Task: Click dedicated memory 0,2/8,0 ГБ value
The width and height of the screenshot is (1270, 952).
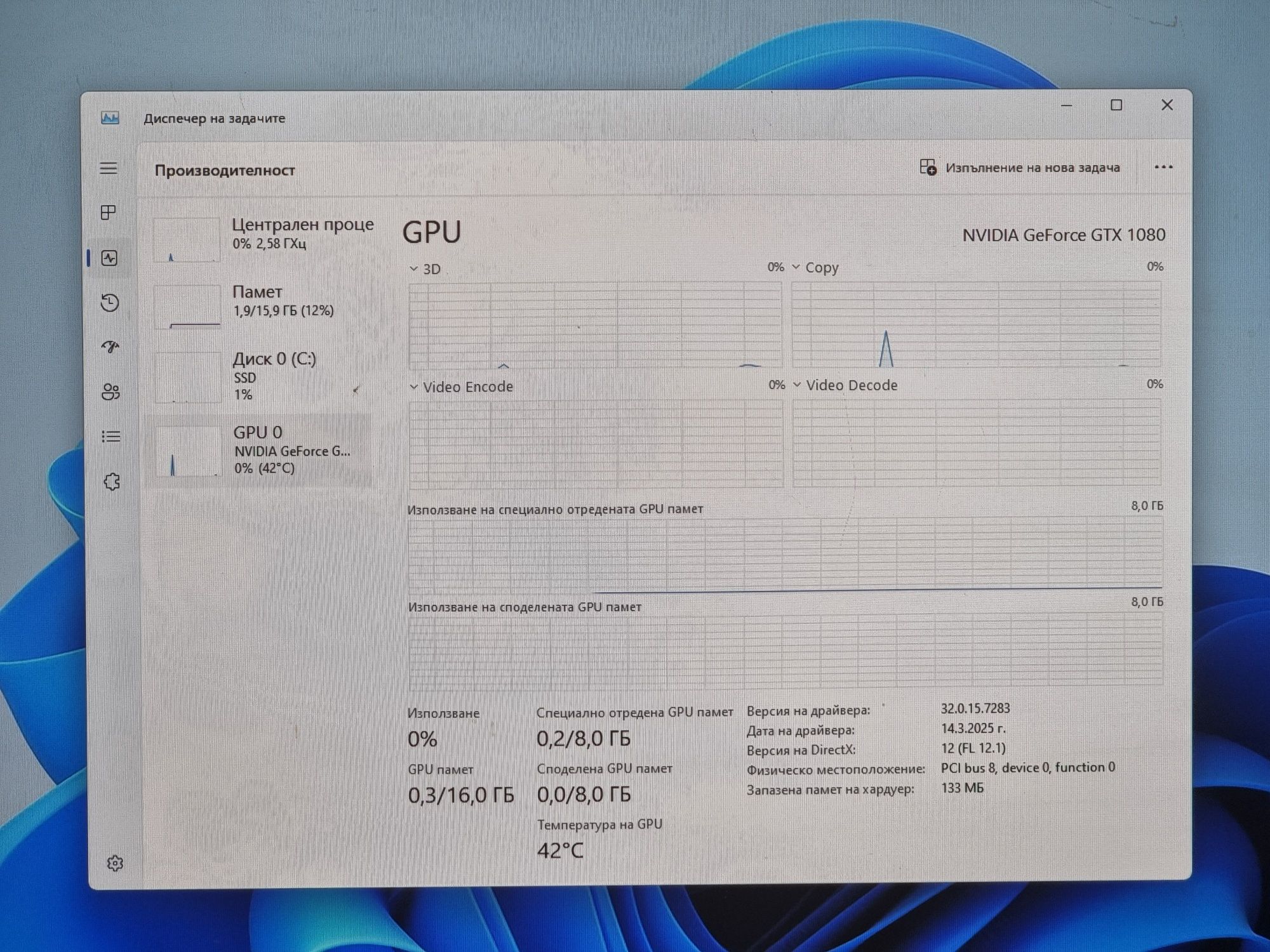Action: (x=584, y=739)
